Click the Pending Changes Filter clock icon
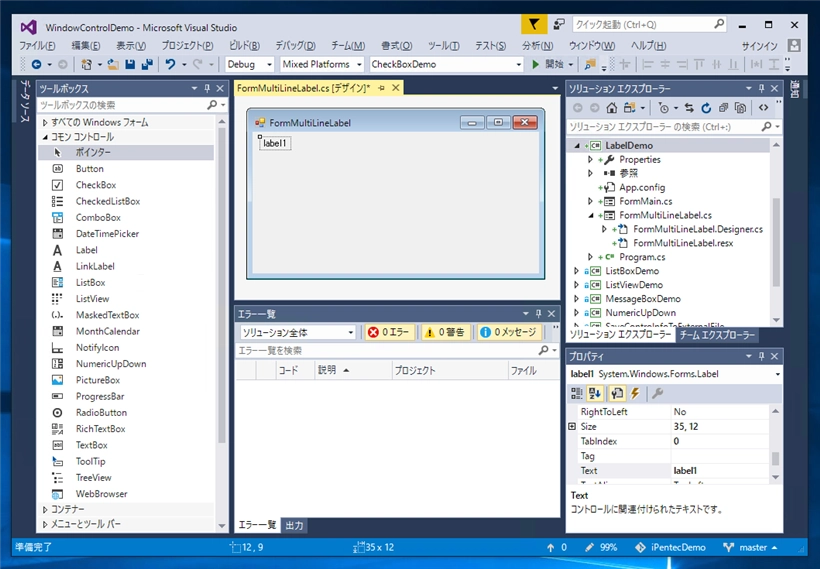Viewport: 820px width, 569px height. click(x=664, y=108)
